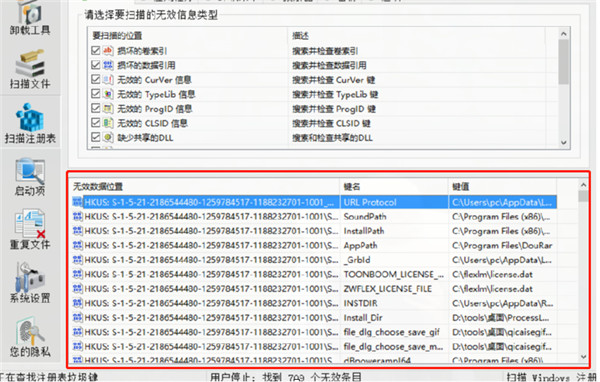Viewport: 600px width, 382px height.
Task: Click the C:\Program Files\DouRar value cell
Action: pyautogui.click(x=502, y=245)
